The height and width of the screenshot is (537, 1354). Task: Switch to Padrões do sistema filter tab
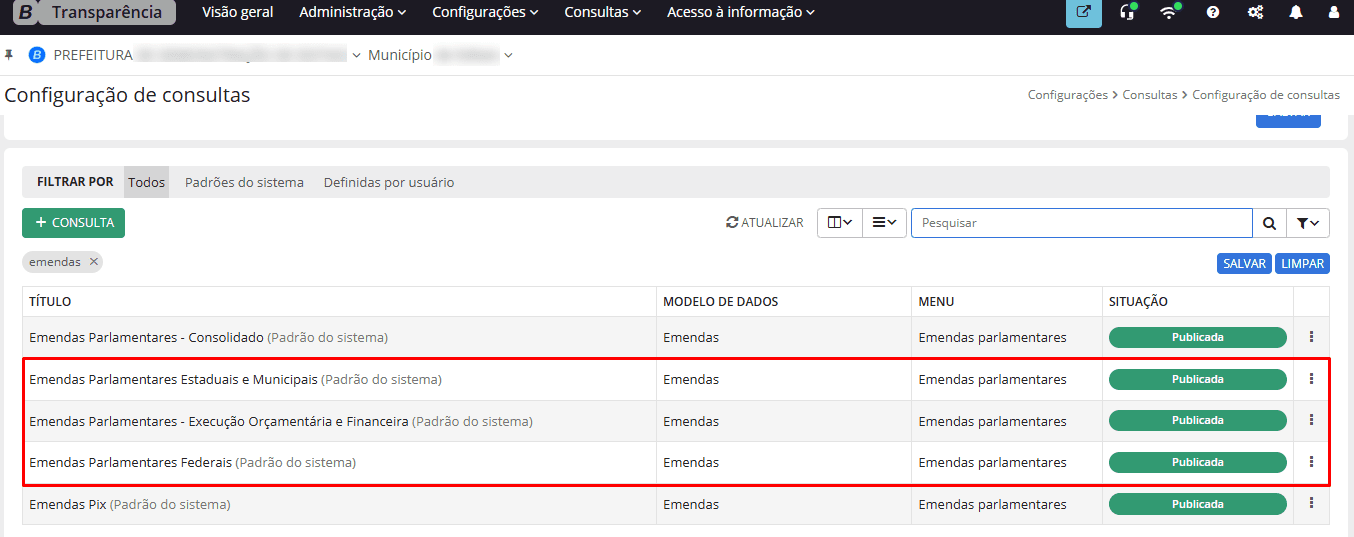pos(244,182)
